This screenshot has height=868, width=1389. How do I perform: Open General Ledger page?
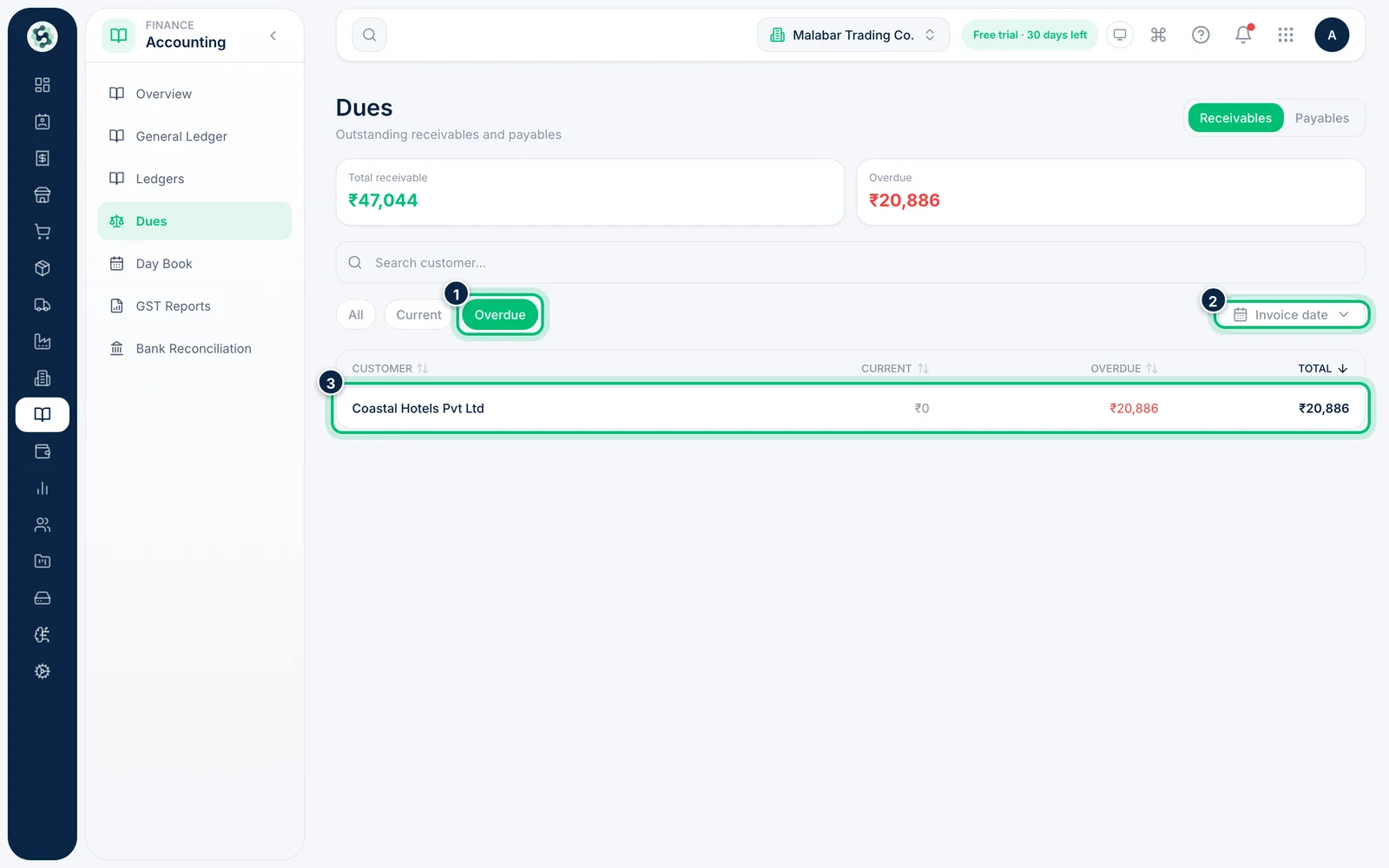194,136
